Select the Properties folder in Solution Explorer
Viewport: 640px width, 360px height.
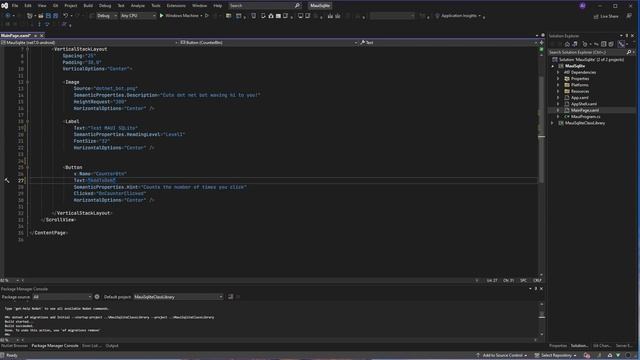(580, 78)
